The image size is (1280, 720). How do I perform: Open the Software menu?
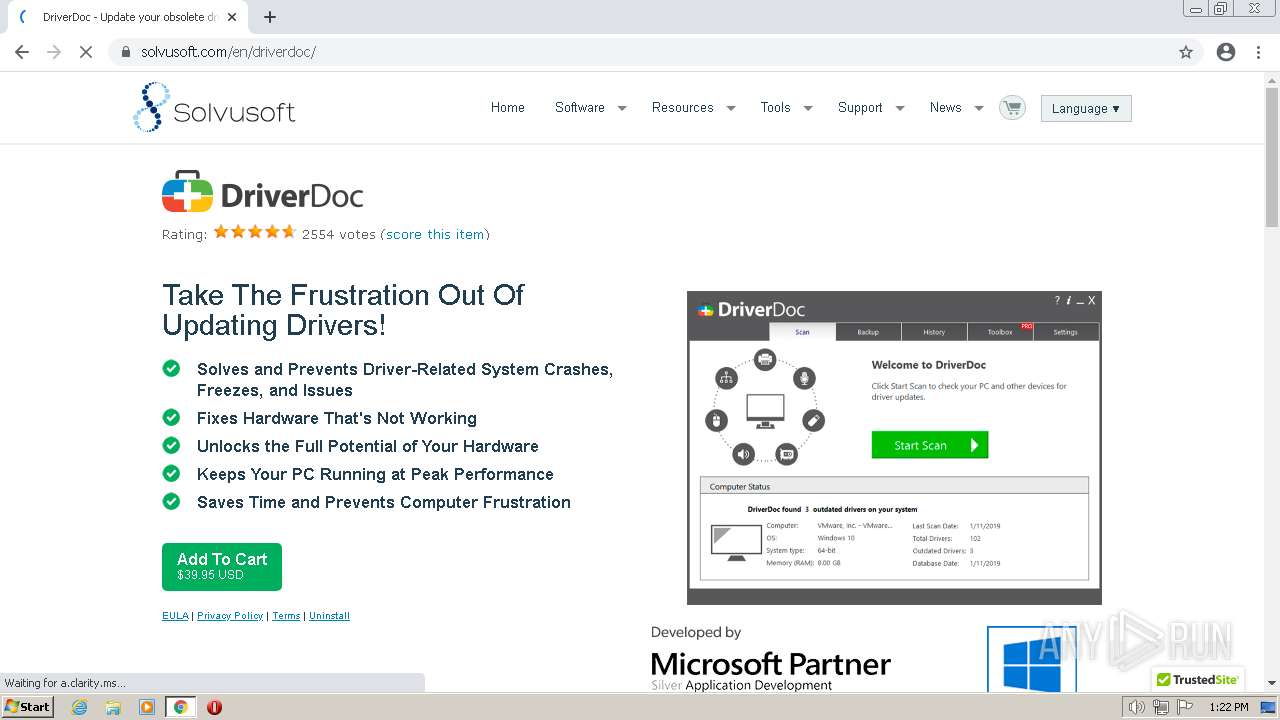(580, 107)
